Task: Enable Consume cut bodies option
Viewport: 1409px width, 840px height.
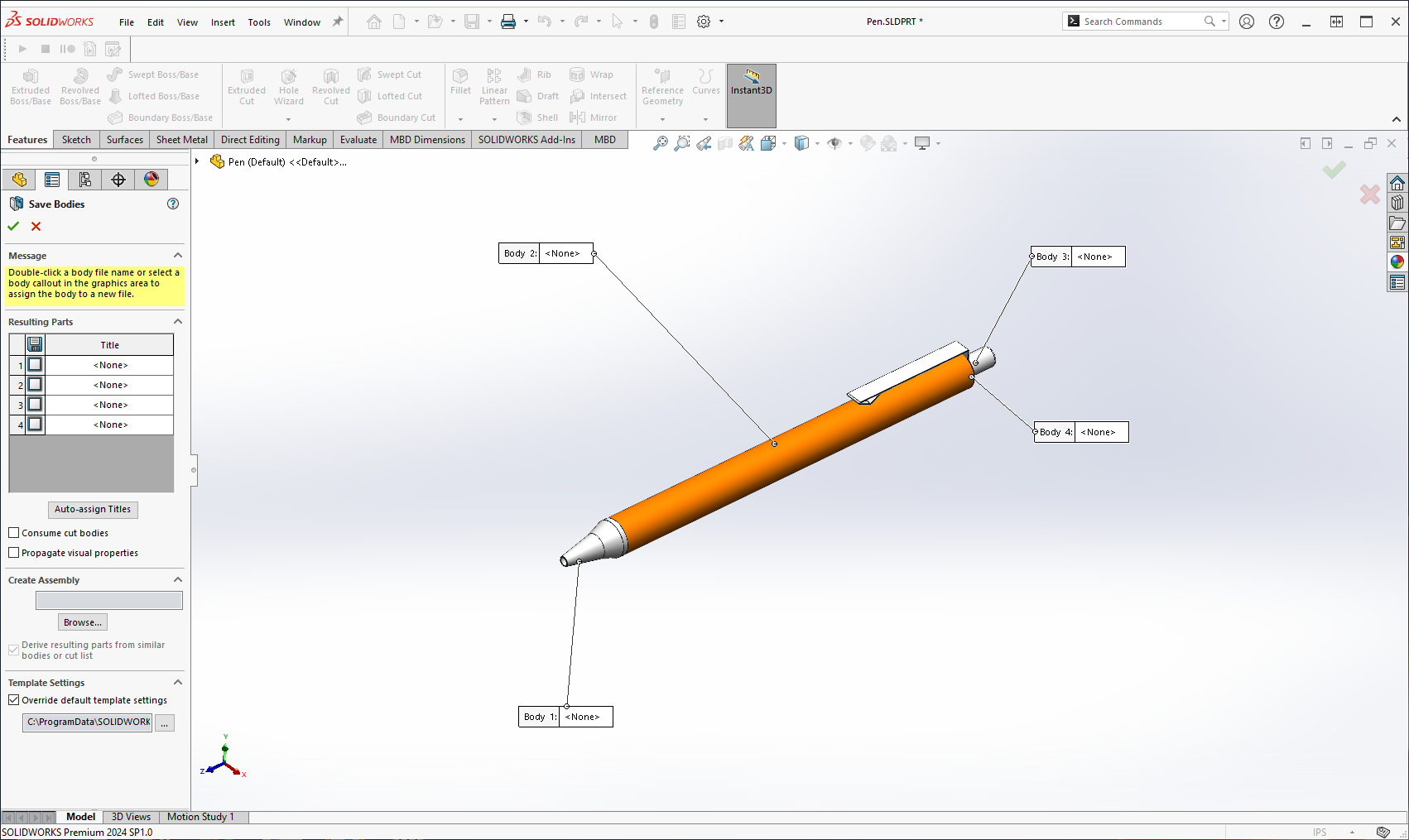Action: tap(14, 533)
